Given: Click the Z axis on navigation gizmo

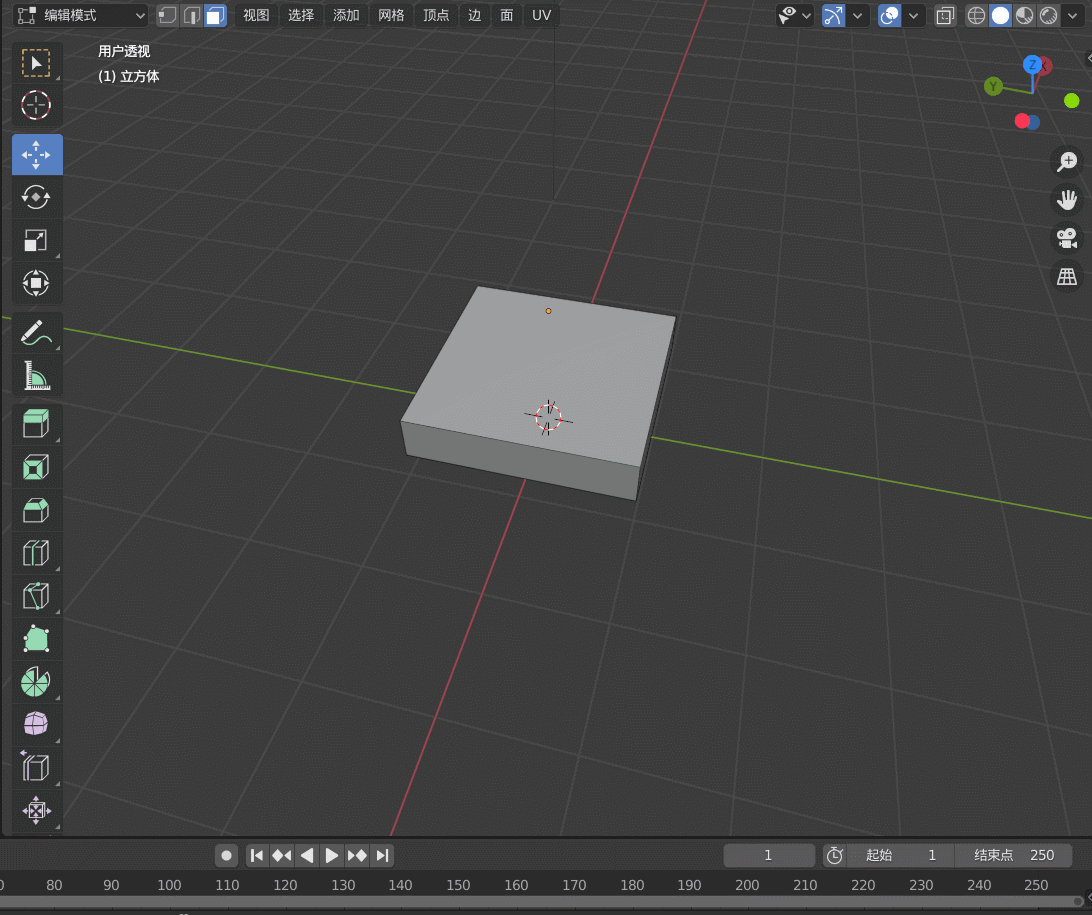Looking at the screenshot, I should (x=1032, y=65).
